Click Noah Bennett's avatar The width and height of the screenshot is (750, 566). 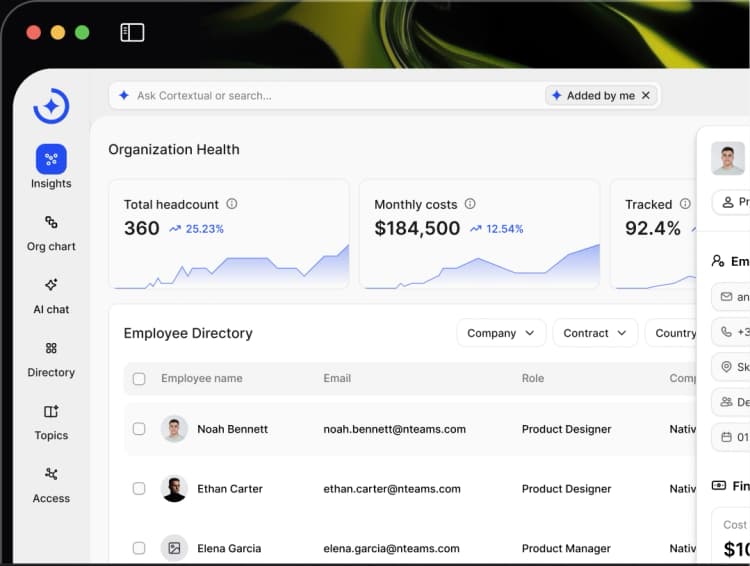click(x=174, y=429)
